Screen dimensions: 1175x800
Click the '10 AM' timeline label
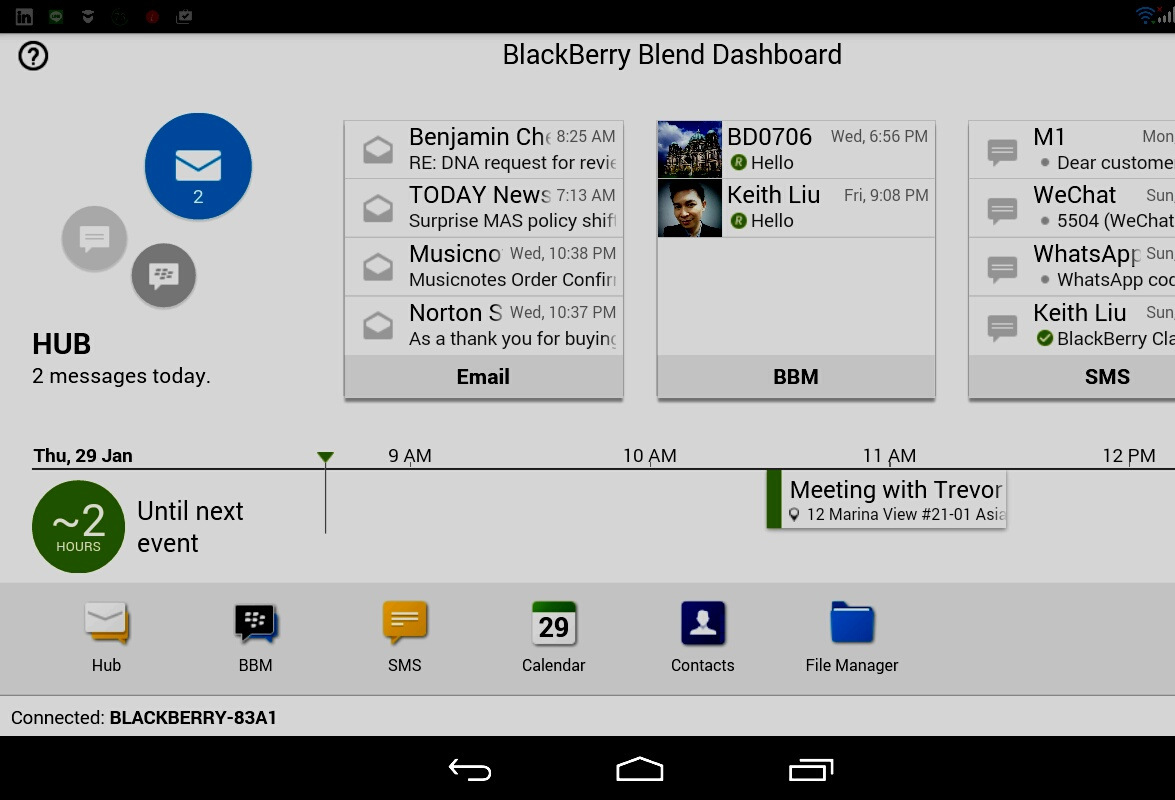[650, 455]
